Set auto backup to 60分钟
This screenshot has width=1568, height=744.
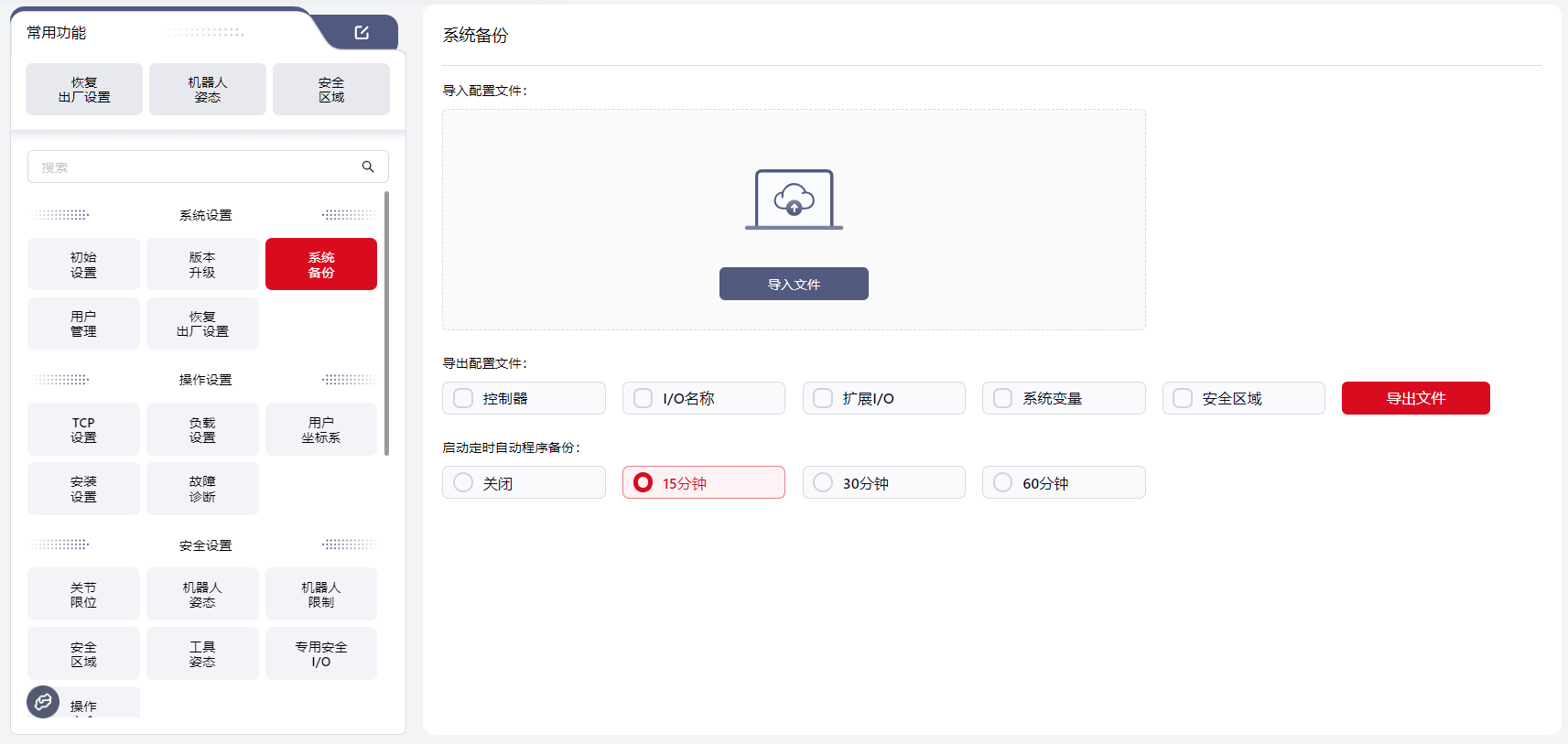(x=1003, y=482)
